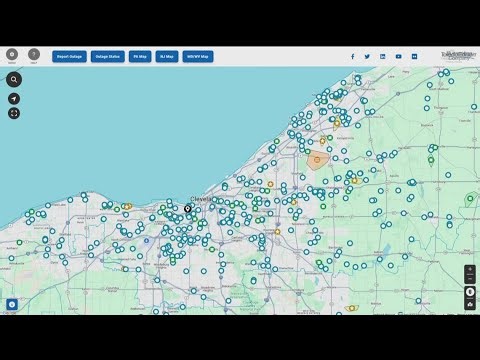Toggle full extent frame icon

pos(14,113)
